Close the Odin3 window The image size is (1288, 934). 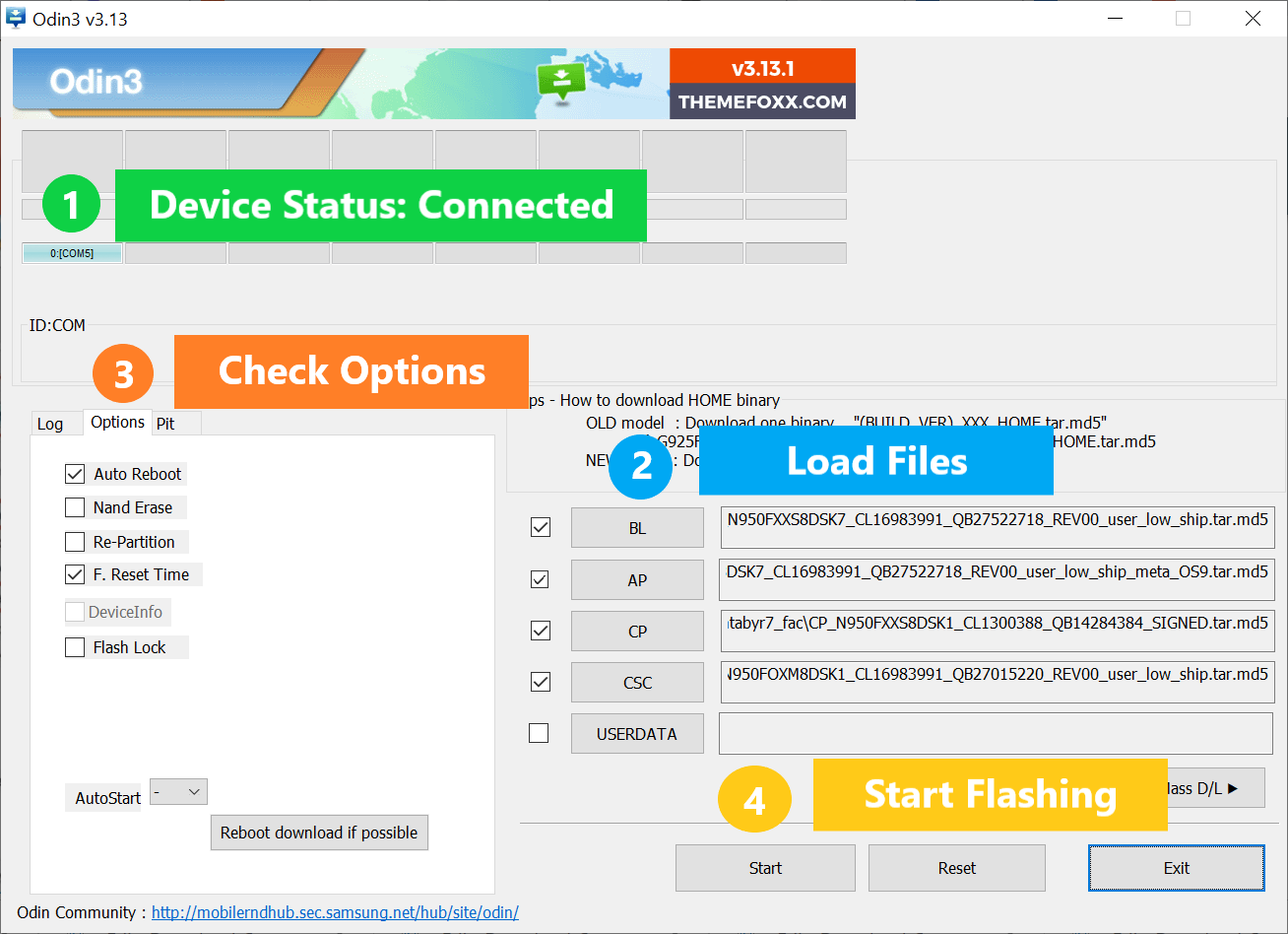tap(1253, 19)
